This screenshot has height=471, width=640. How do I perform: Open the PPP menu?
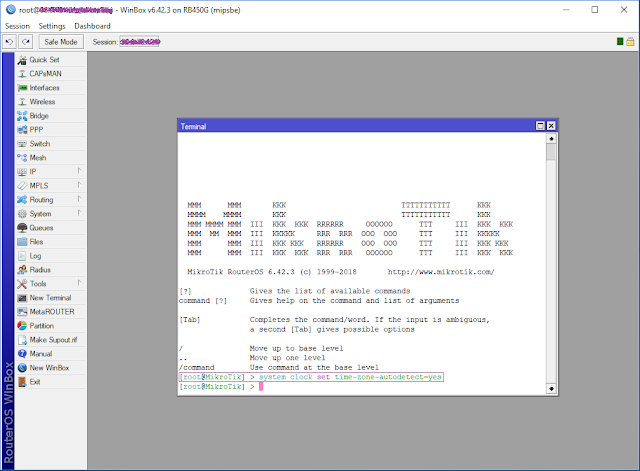(51, 130)
